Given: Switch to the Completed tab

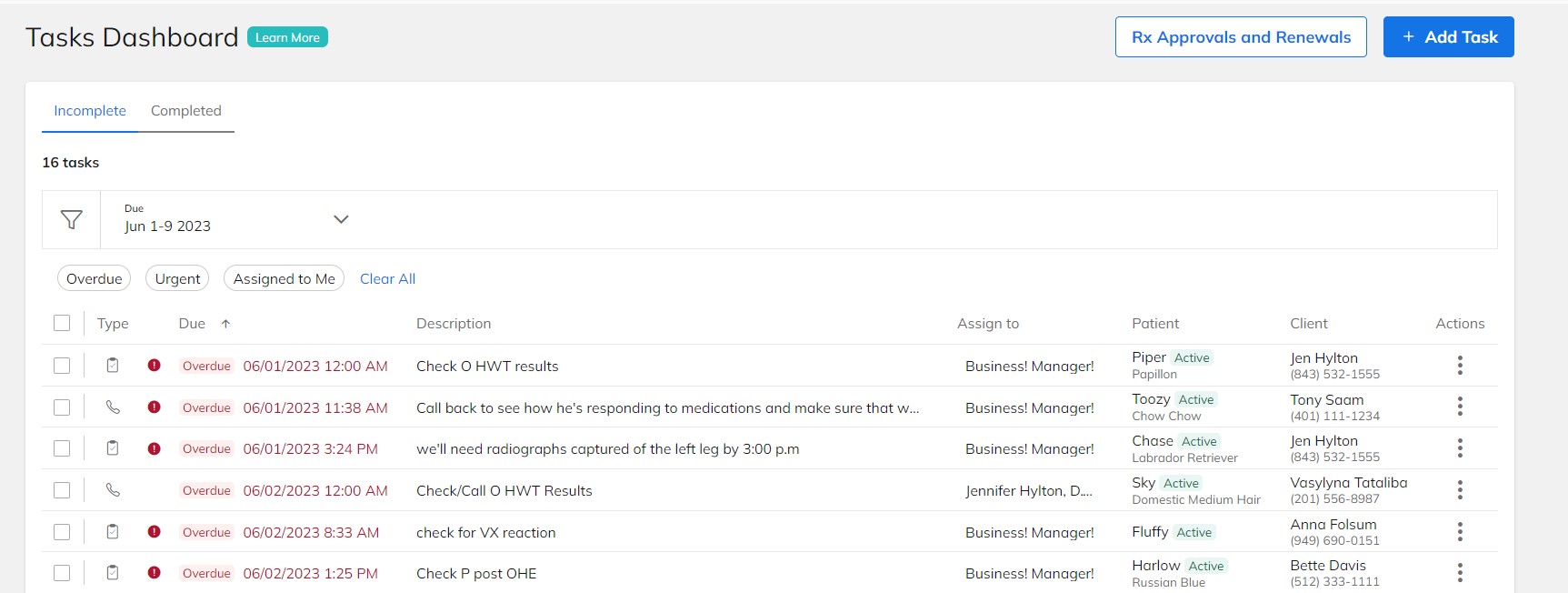Looking at the screenshot, I should (186, 110).
